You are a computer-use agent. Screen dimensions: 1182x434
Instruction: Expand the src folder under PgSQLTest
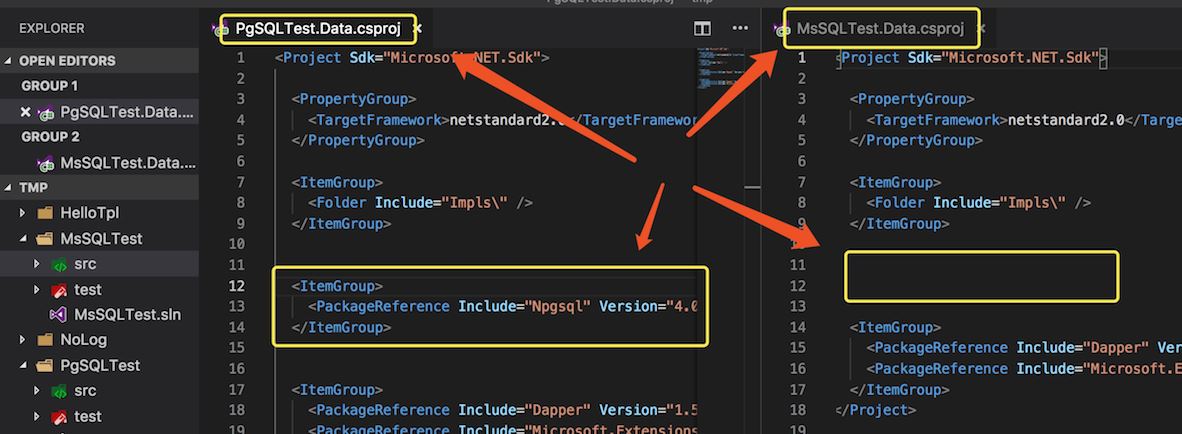point(37,391)
